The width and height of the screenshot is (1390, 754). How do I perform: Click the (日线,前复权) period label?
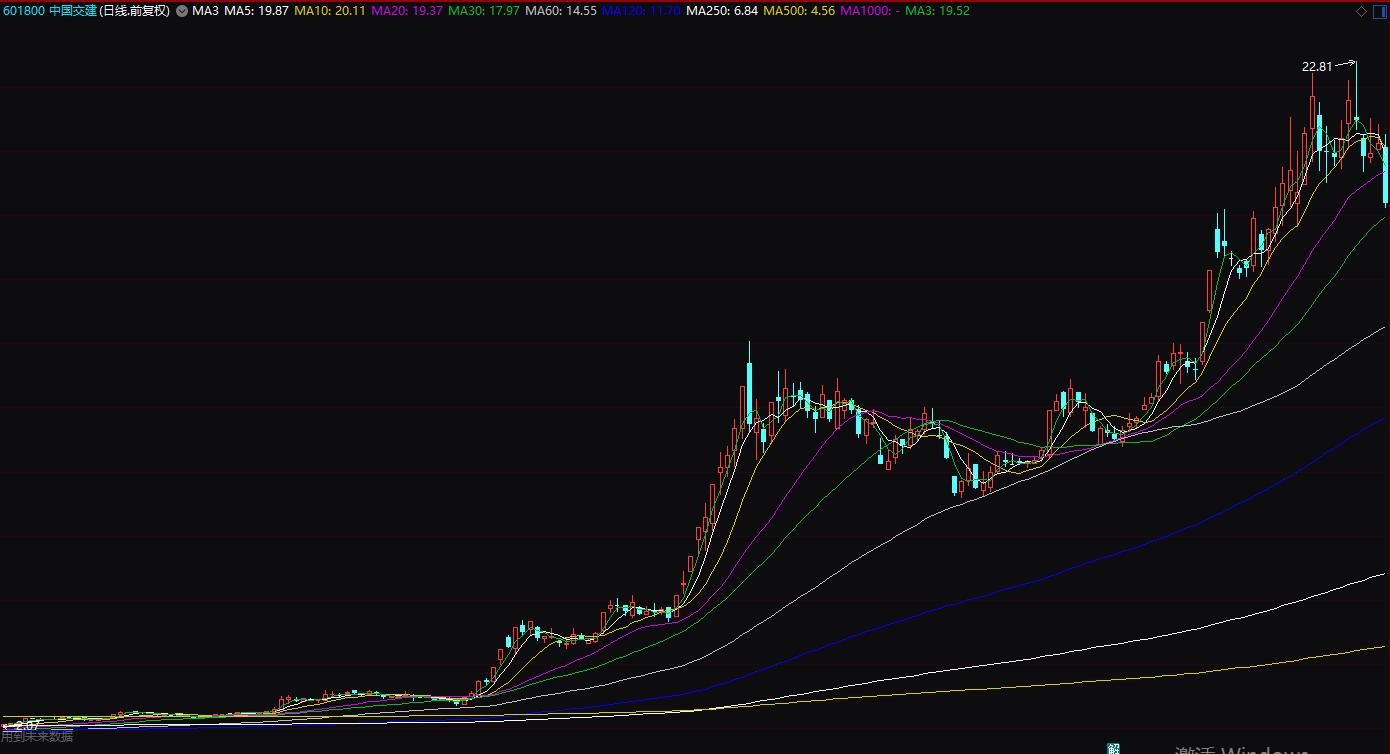135,11
